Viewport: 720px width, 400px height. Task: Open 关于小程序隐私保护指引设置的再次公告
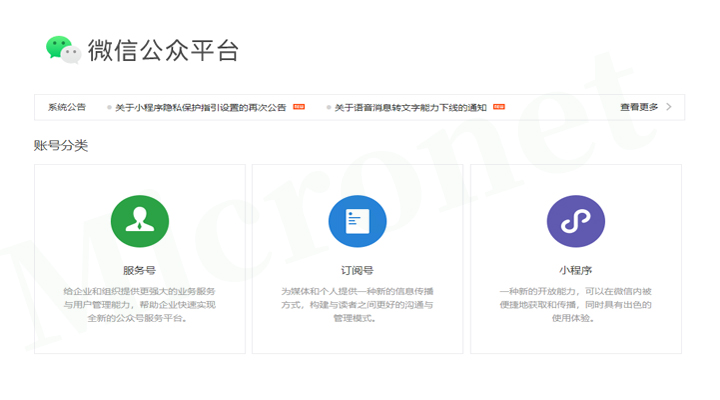pyautogui.click(x=201, y=107)
